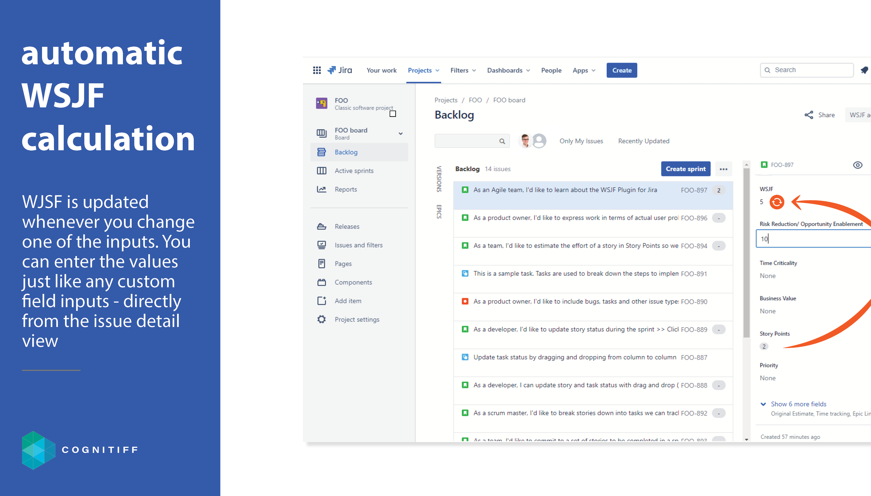Click the FOO project avatar icon
This screenshot has width=871, height=496.
click(322, 103)
